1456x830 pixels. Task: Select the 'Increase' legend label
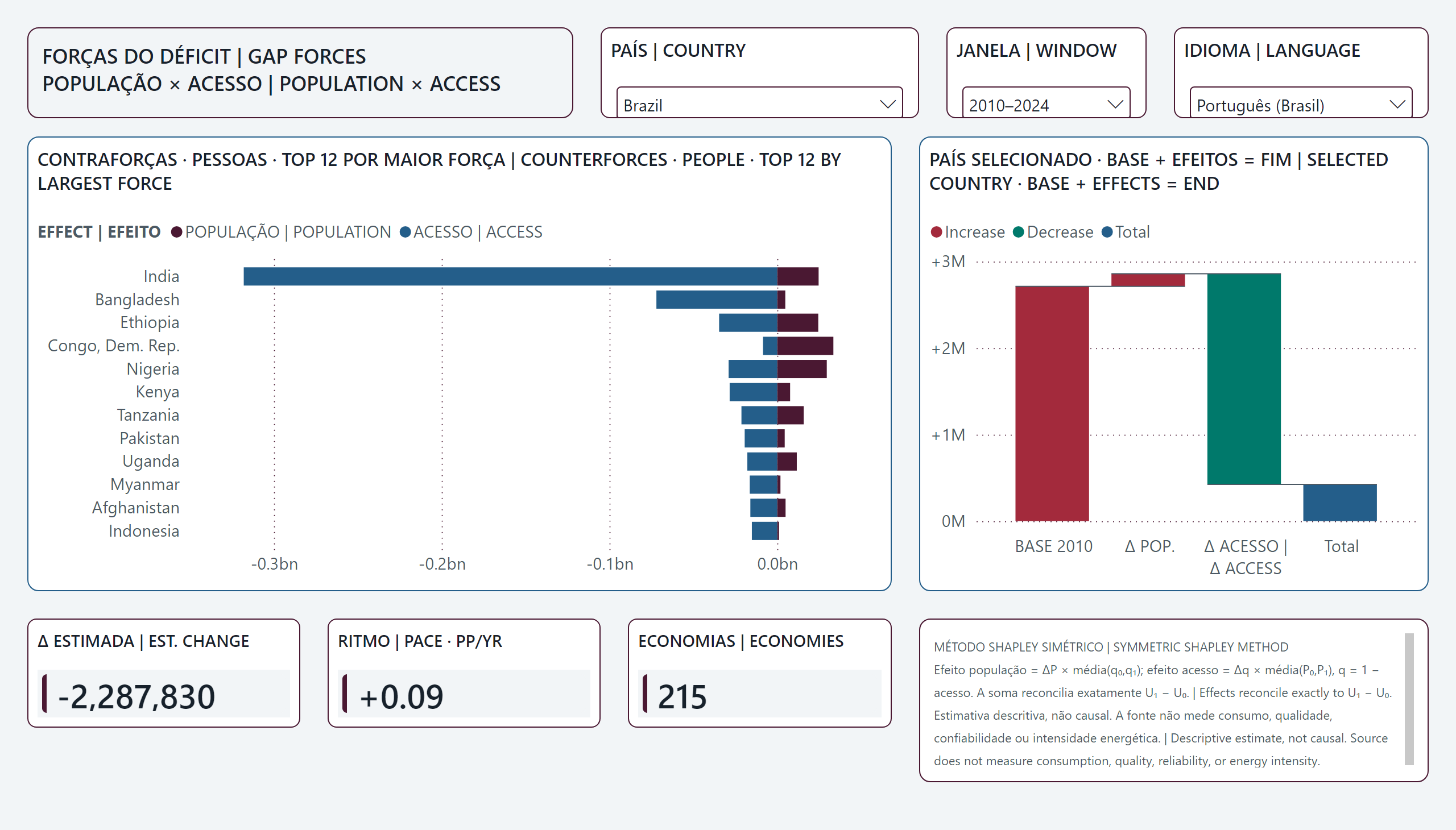(x=975, y=232)
